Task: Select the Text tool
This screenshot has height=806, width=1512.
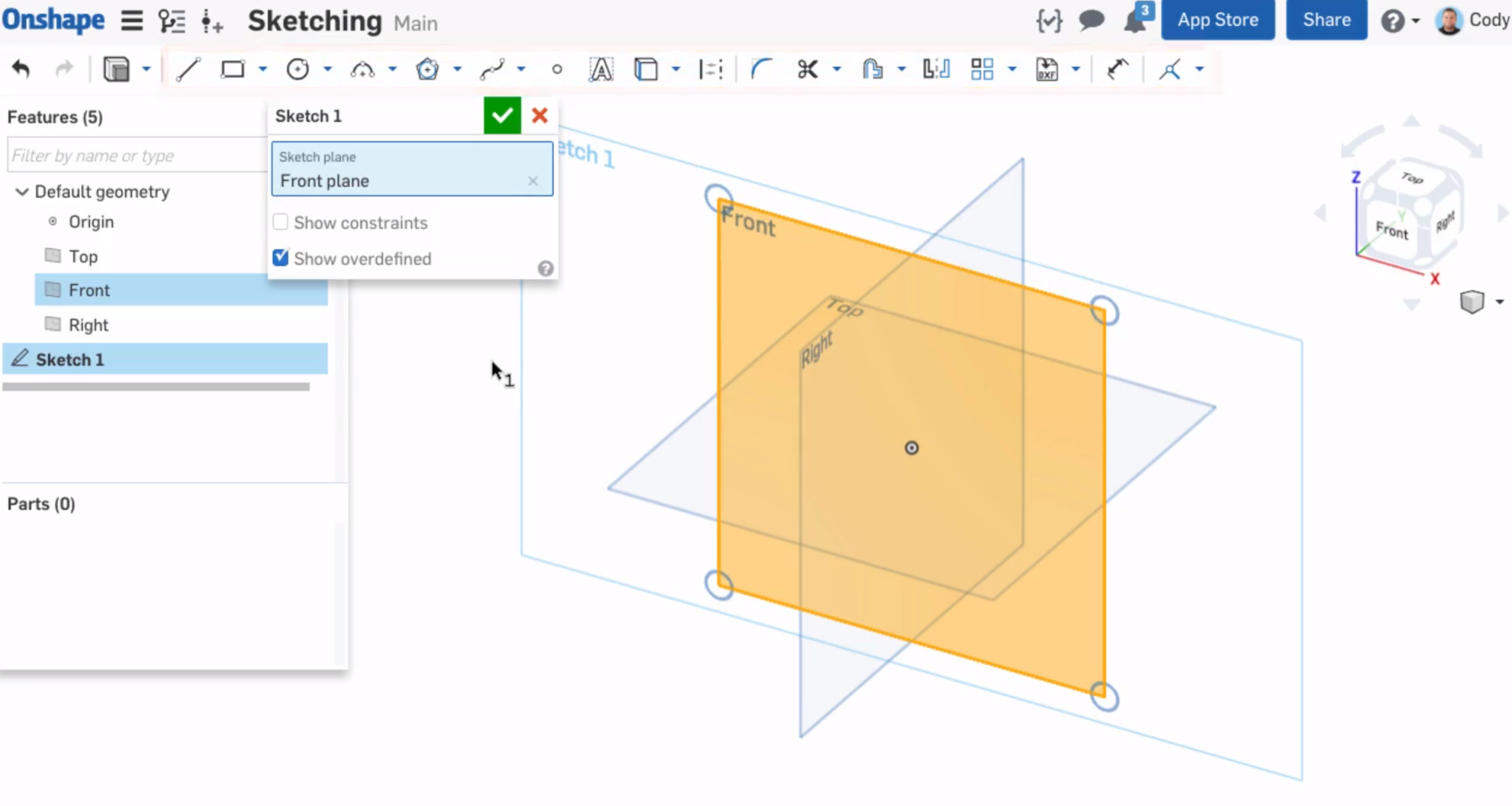Action: pyautogui.click(x=601, y=69)
